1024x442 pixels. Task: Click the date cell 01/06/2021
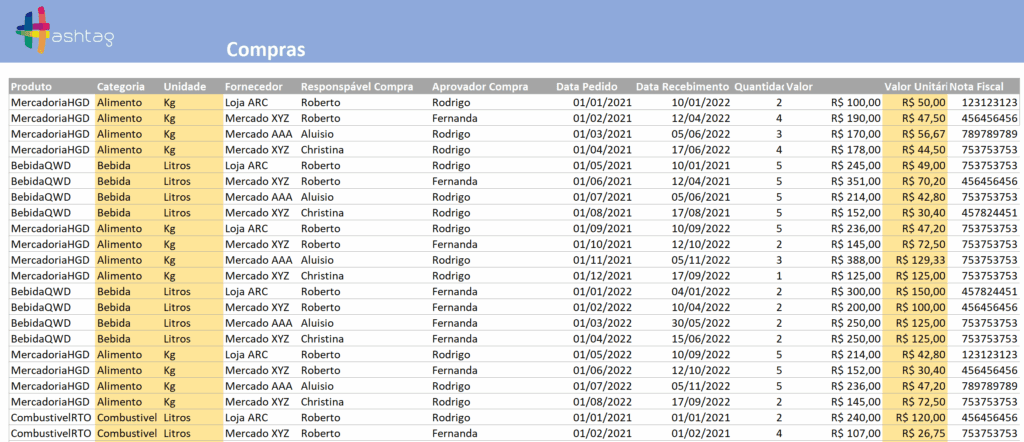tap(602, 181)
